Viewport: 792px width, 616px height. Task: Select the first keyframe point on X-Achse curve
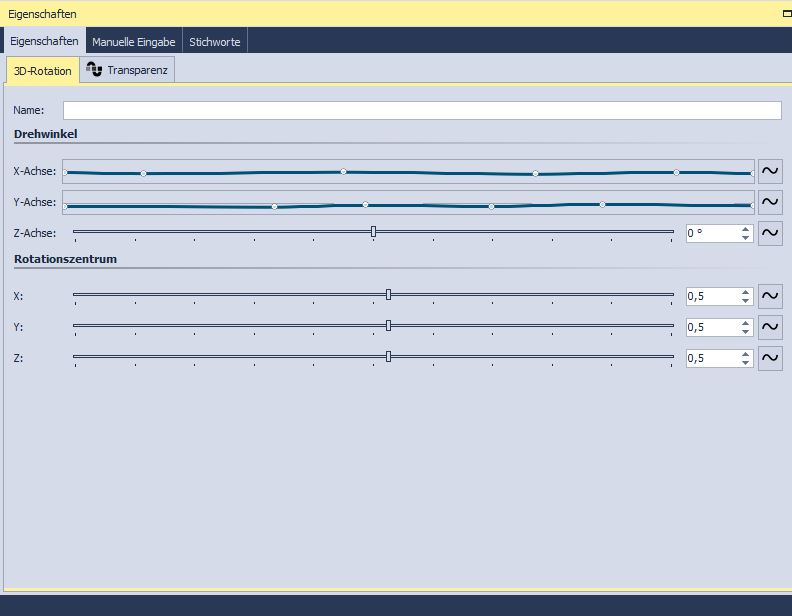click(66, 173)
